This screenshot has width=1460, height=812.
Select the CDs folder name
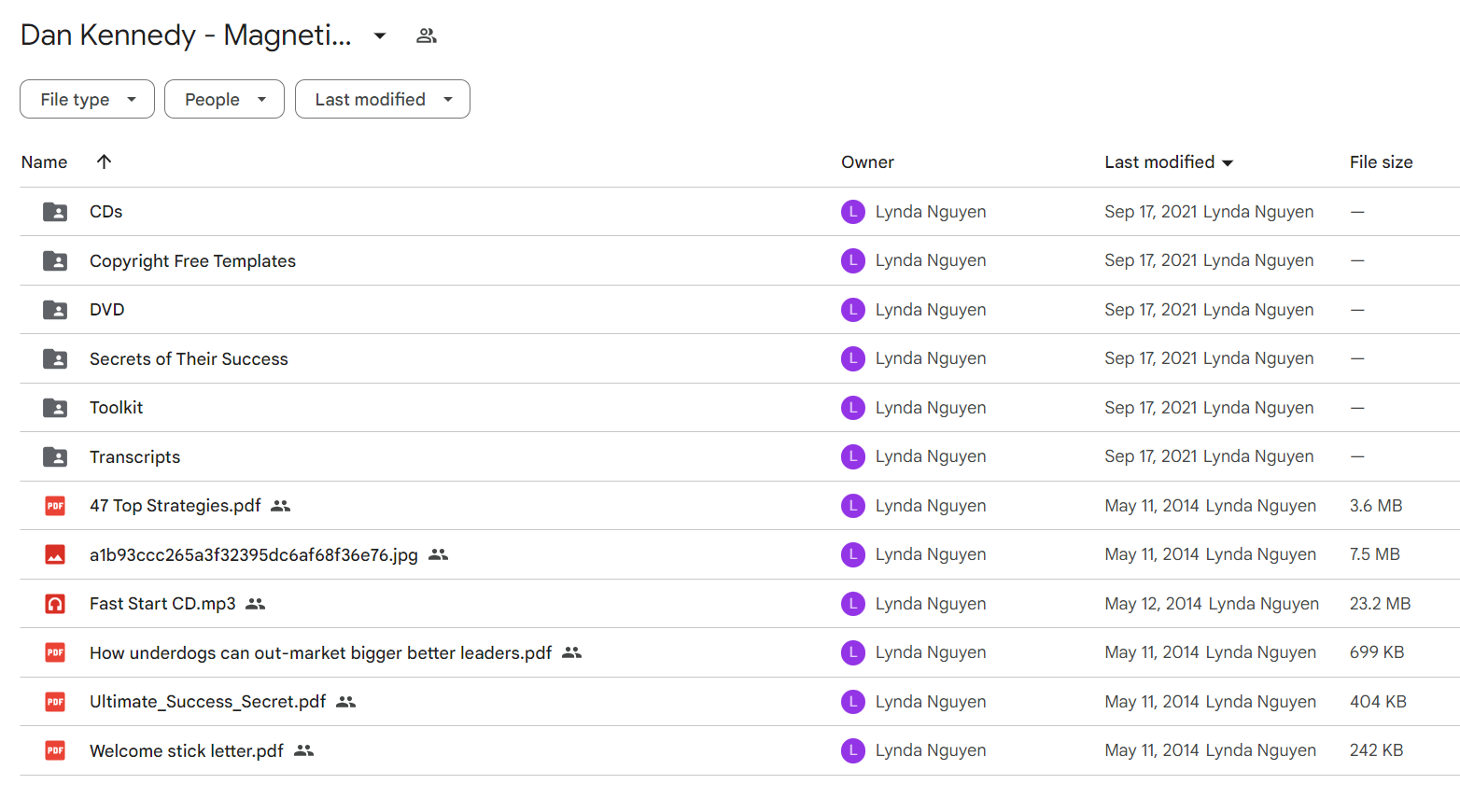point(106,212)
